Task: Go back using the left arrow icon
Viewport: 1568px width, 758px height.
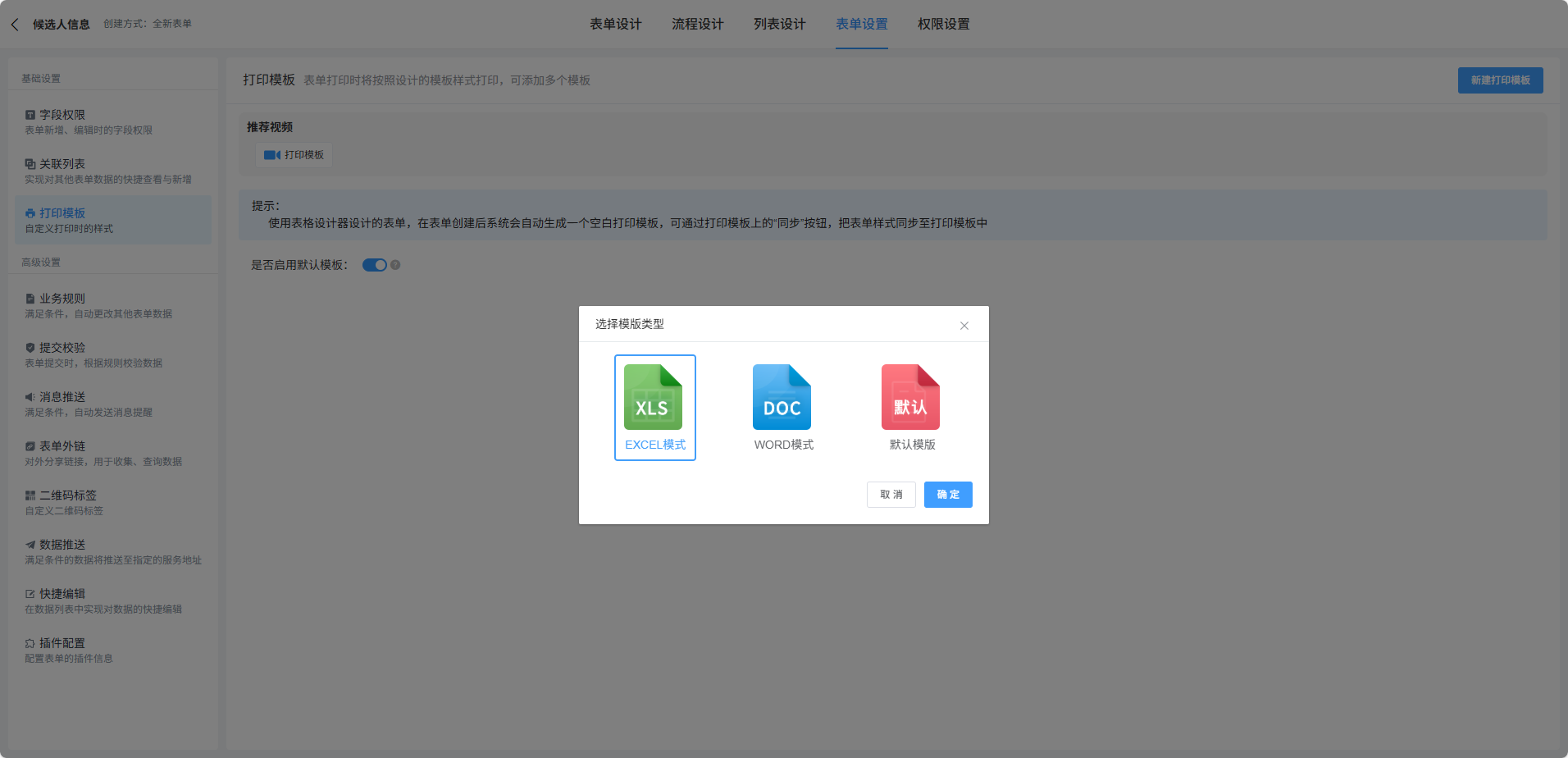Action: (15, 25)
